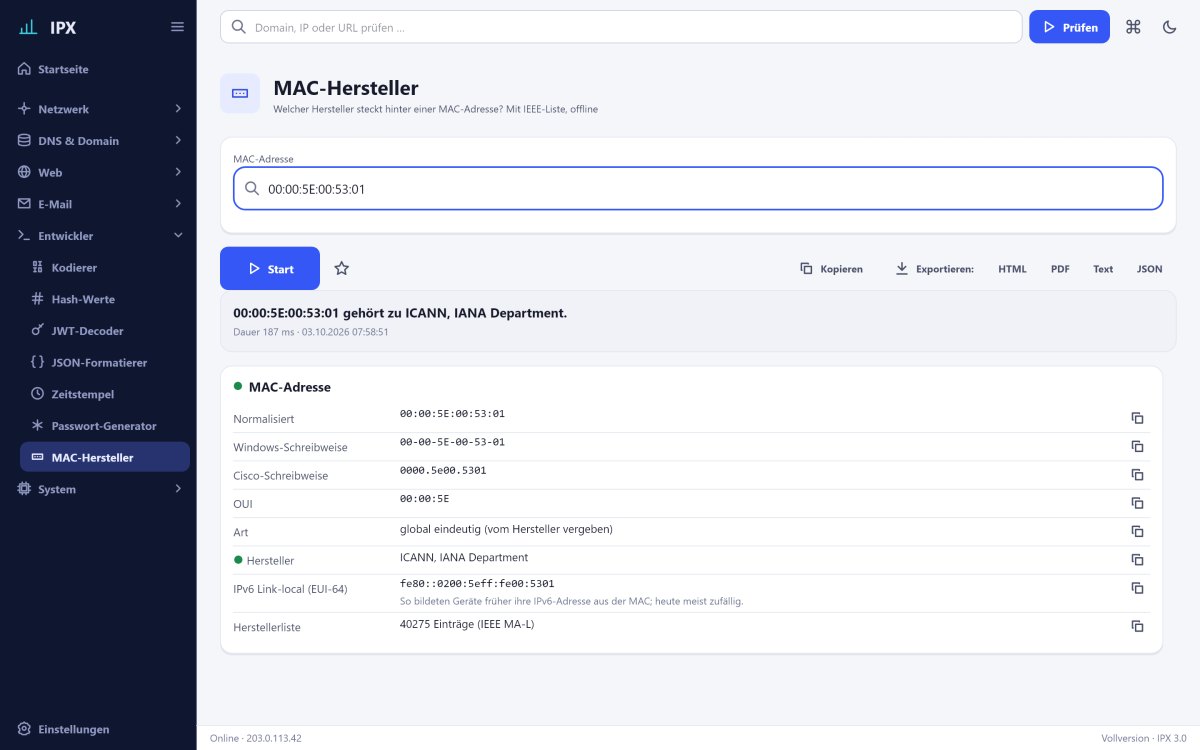
Task: Copy the Art row value
Action: [x=1137, y=531]
